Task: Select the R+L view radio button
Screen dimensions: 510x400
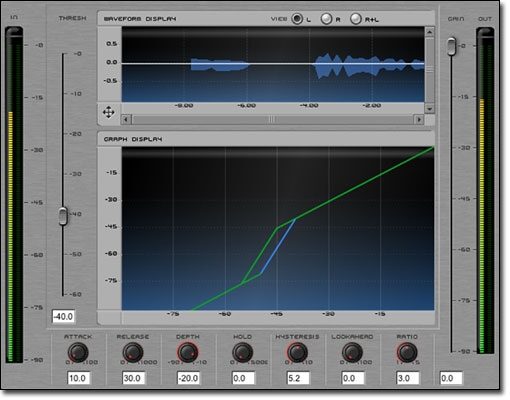Action: click(356, 19)
